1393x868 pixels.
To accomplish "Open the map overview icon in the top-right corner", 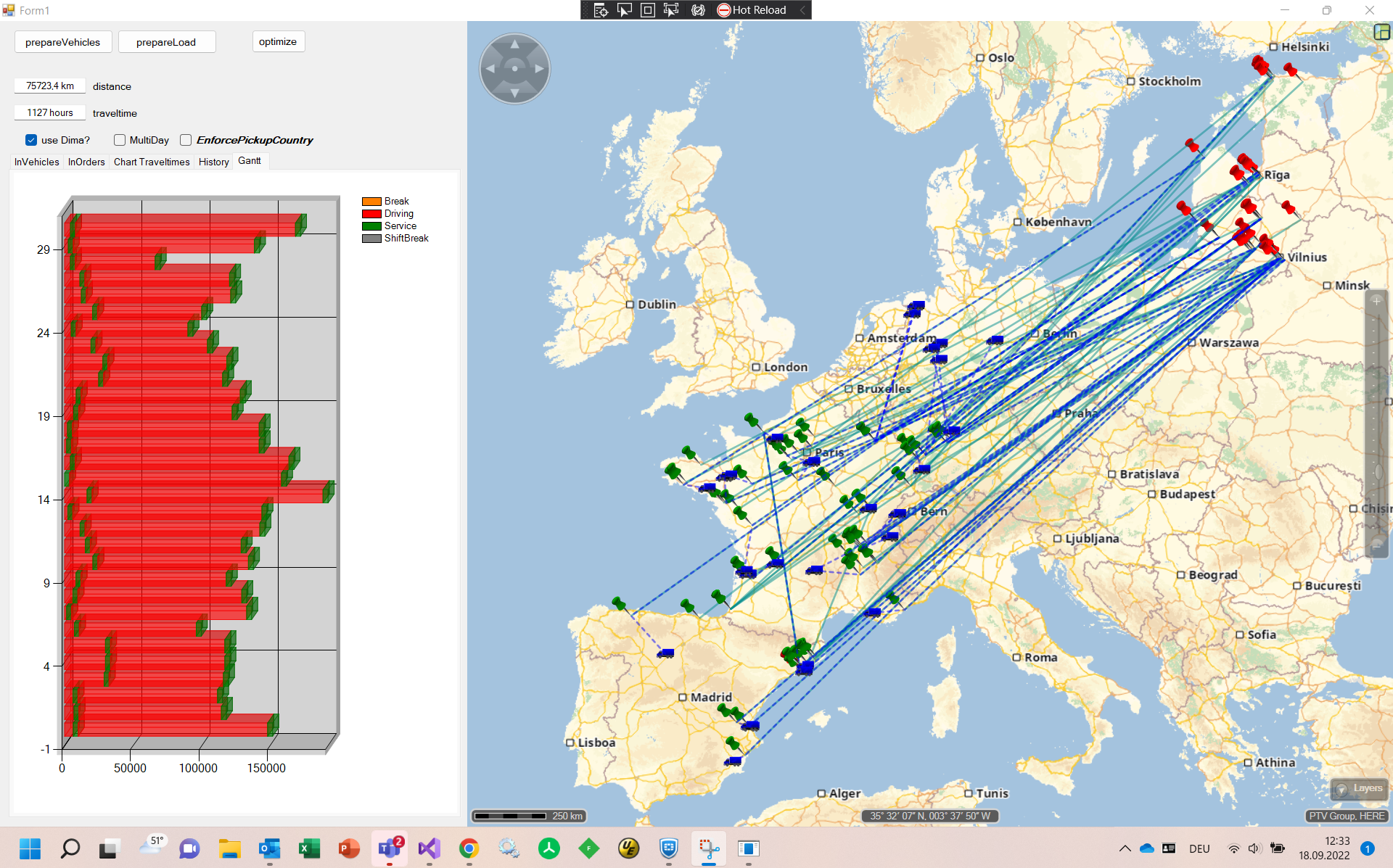I will pyautogui.click(x=1381, y=32).
